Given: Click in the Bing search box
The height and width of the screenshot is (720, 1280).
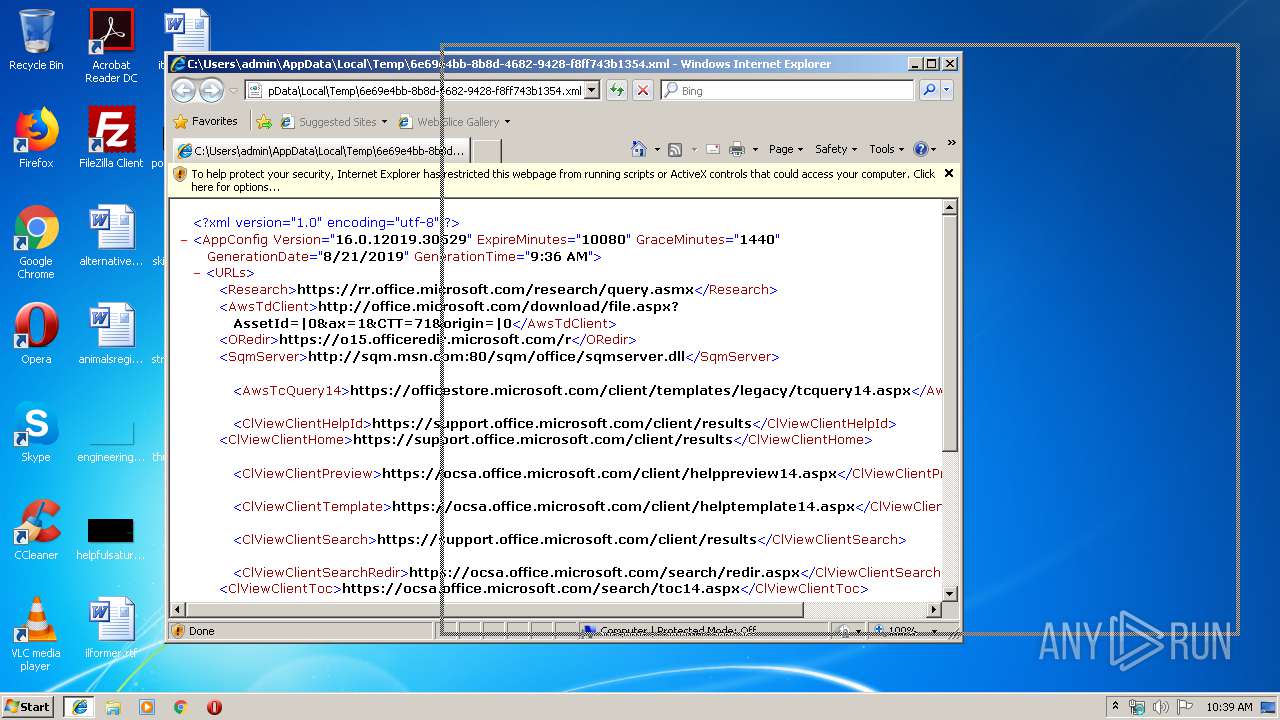Looking at the screenshot, I should (x=787, y=91).
